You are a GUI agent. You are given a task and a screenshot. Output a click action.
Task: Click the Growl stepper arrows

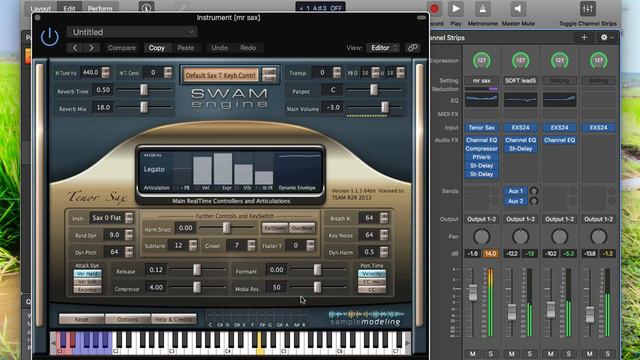click(251, 245)
